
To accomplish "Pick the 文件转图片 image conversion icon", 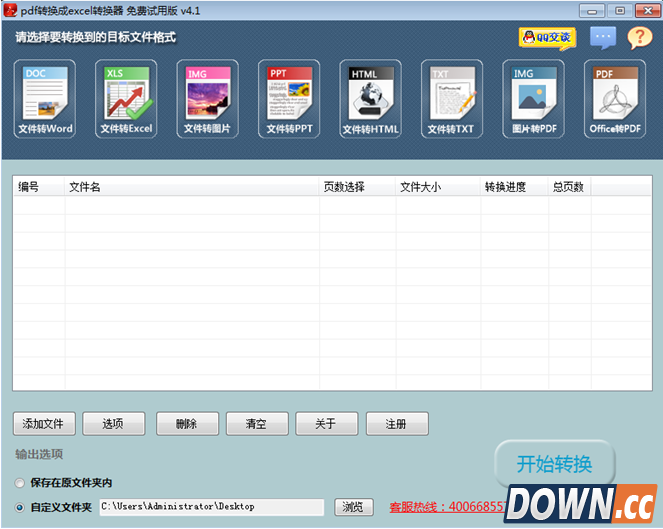I will point(208,99).
